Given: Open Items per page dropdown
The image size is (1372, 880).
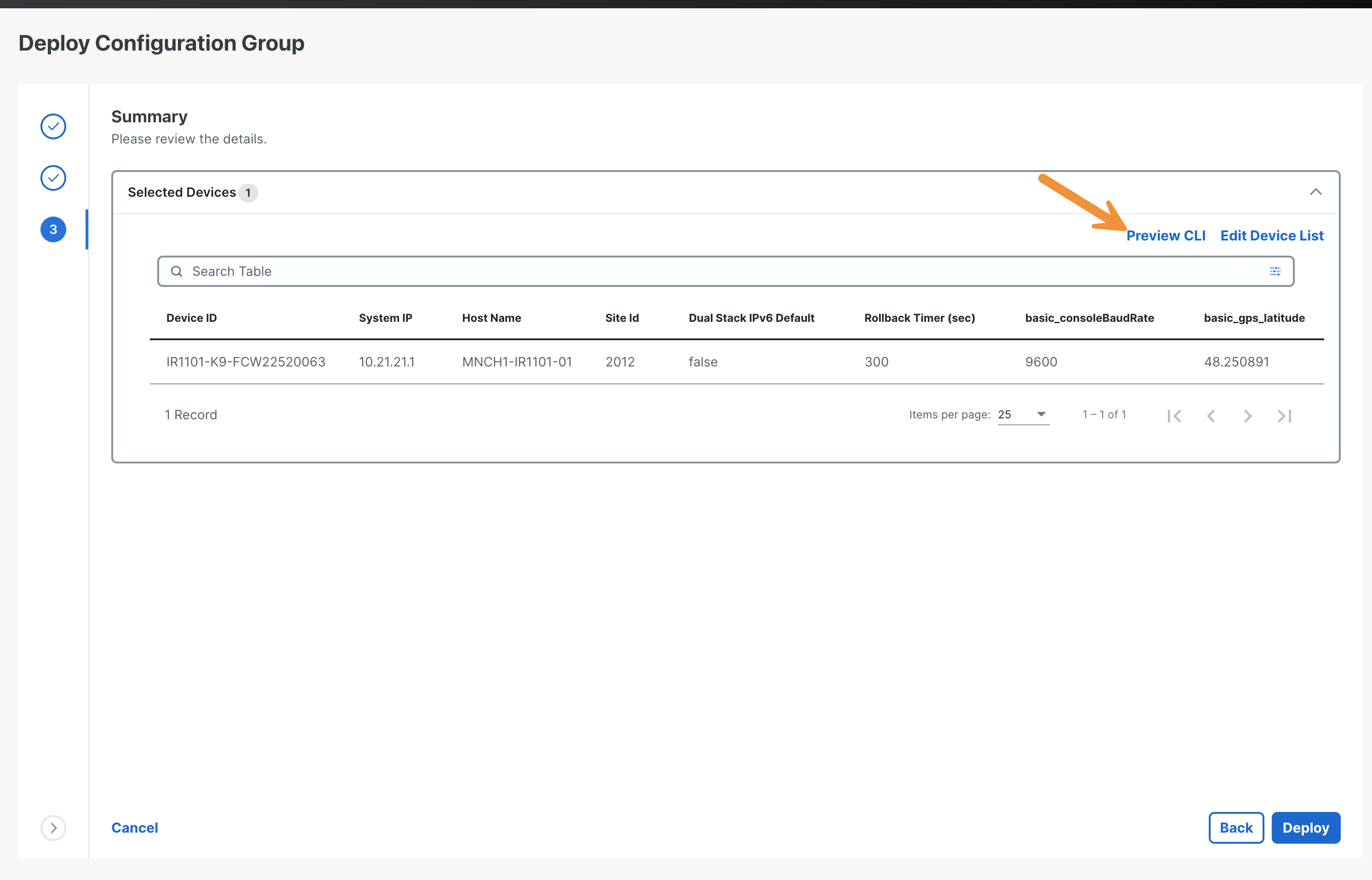Looking at the screenshot, I should (1023, 415).
